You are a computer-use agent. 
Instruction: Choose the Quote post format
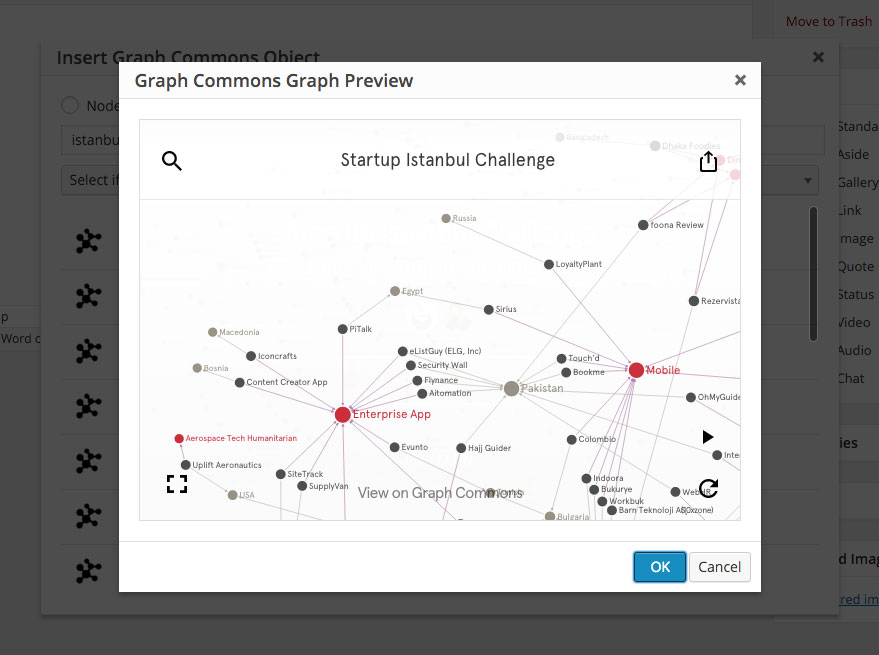pyautogui.click(x=855, y=266)
